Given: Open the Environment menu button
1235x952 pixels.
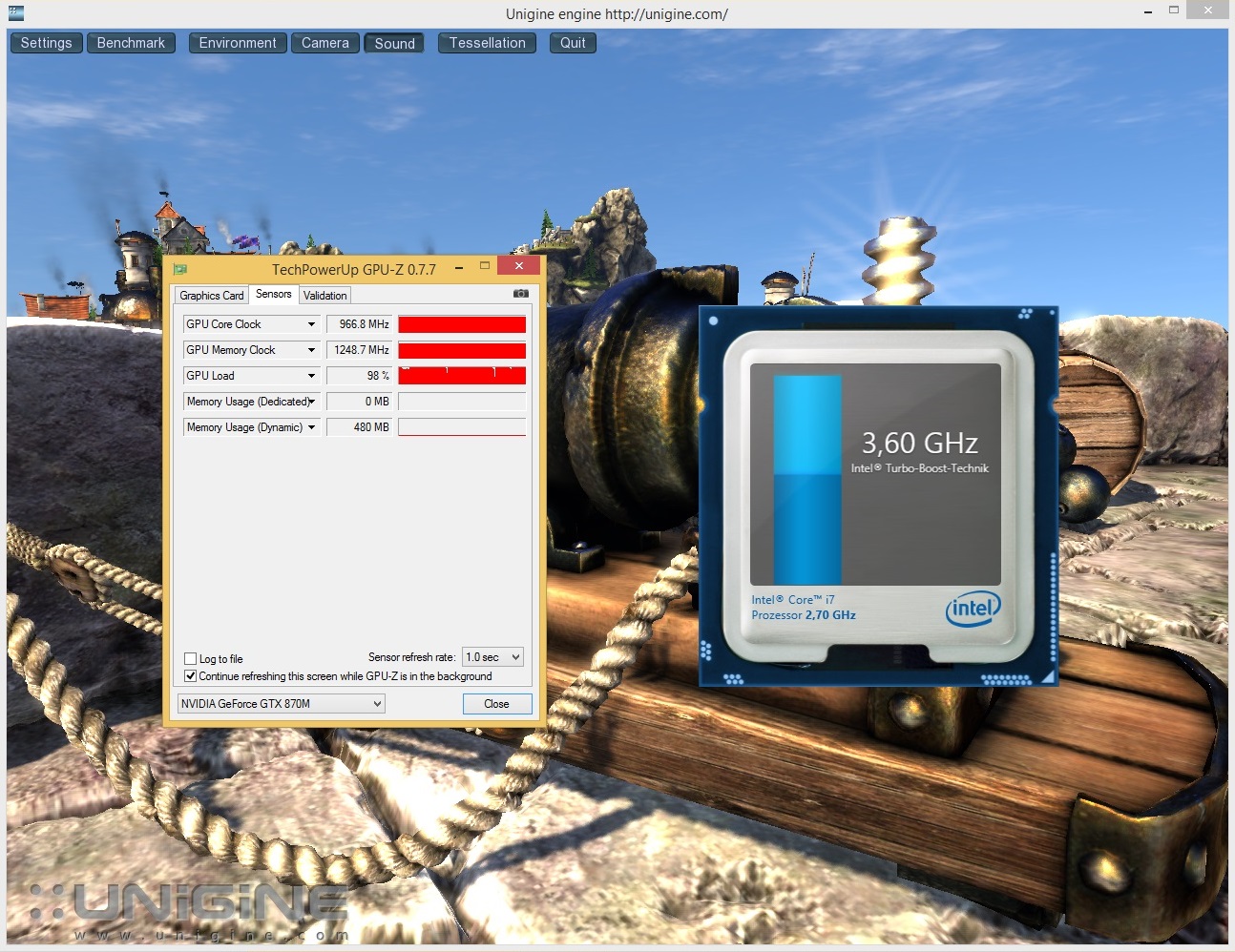Looking at the screenshot, I should [238, 43].
